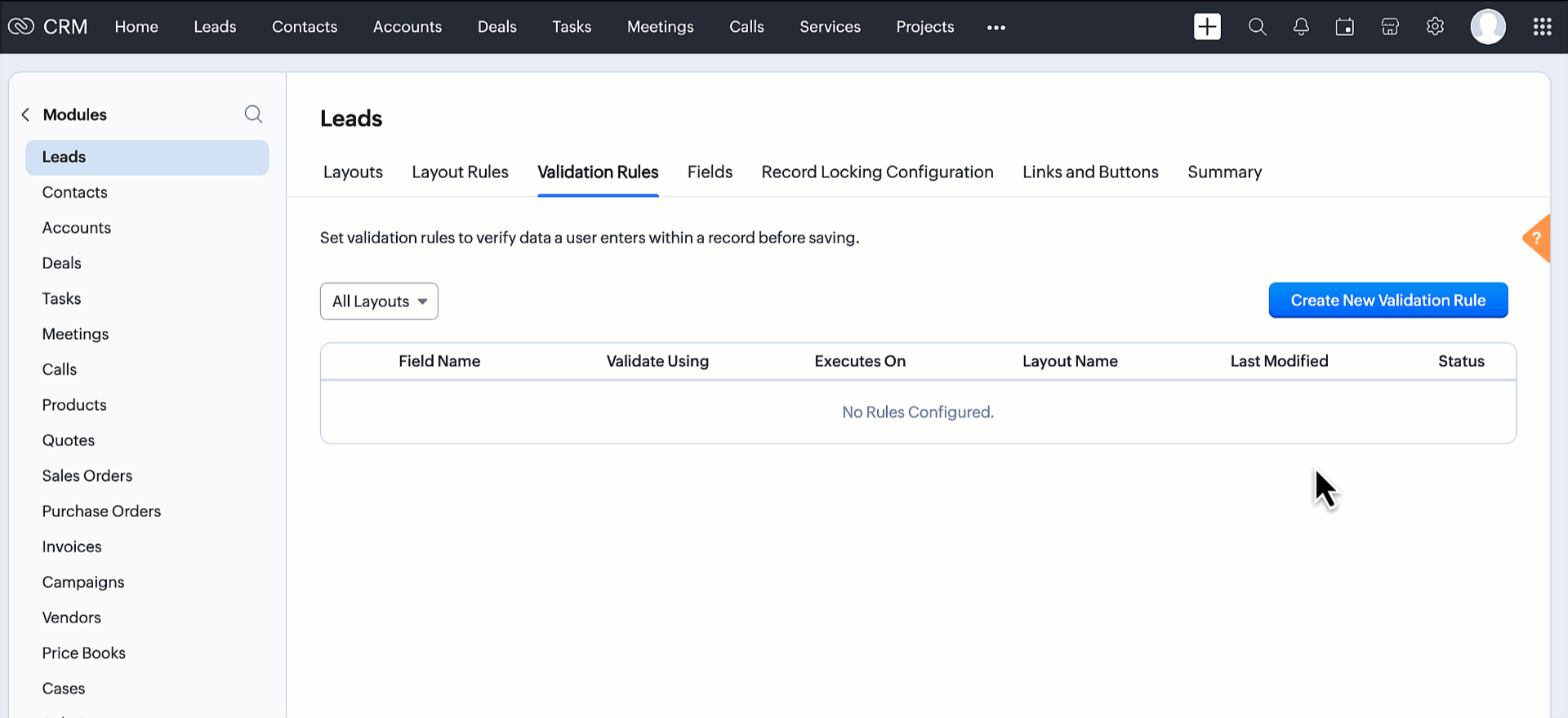Click the Zoho CRM logo icon

[21, 27]
